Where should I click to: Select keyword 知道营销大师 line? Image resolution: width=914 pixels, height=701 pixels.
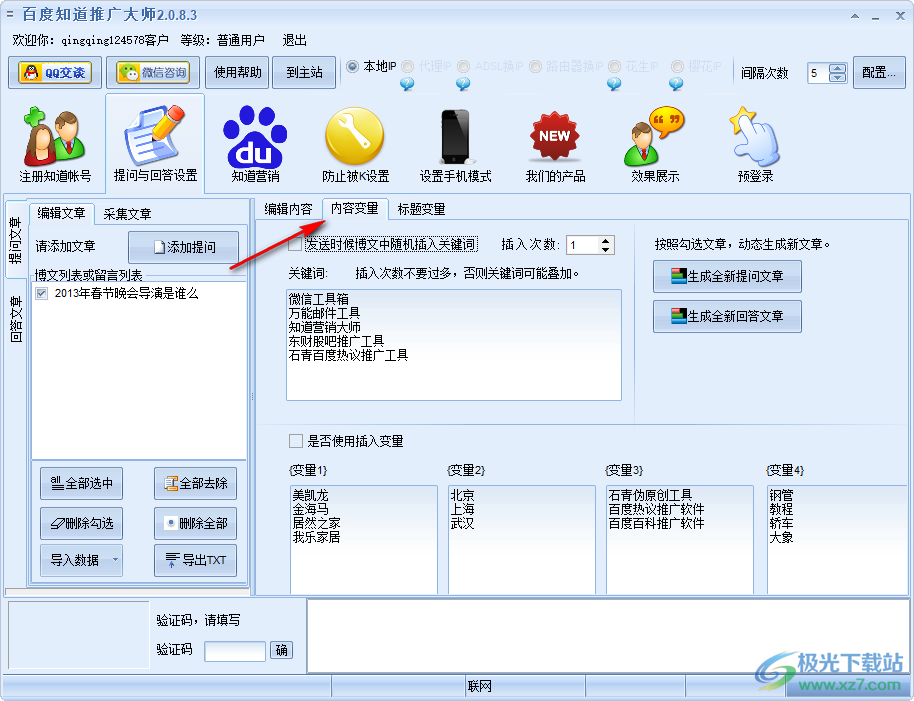click(325, 327)
